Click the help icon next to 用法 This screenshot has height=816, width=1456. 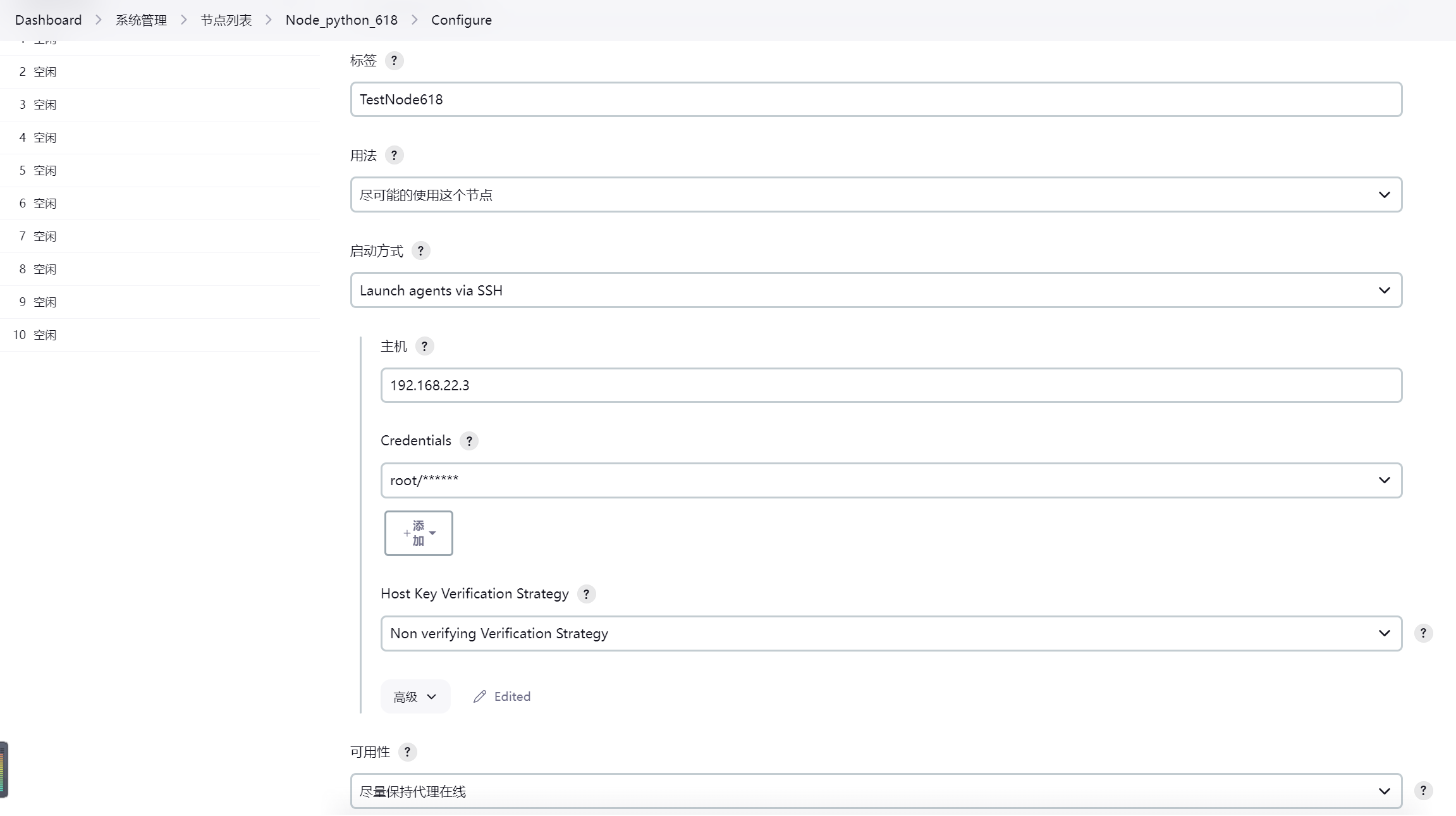[394, 156]
